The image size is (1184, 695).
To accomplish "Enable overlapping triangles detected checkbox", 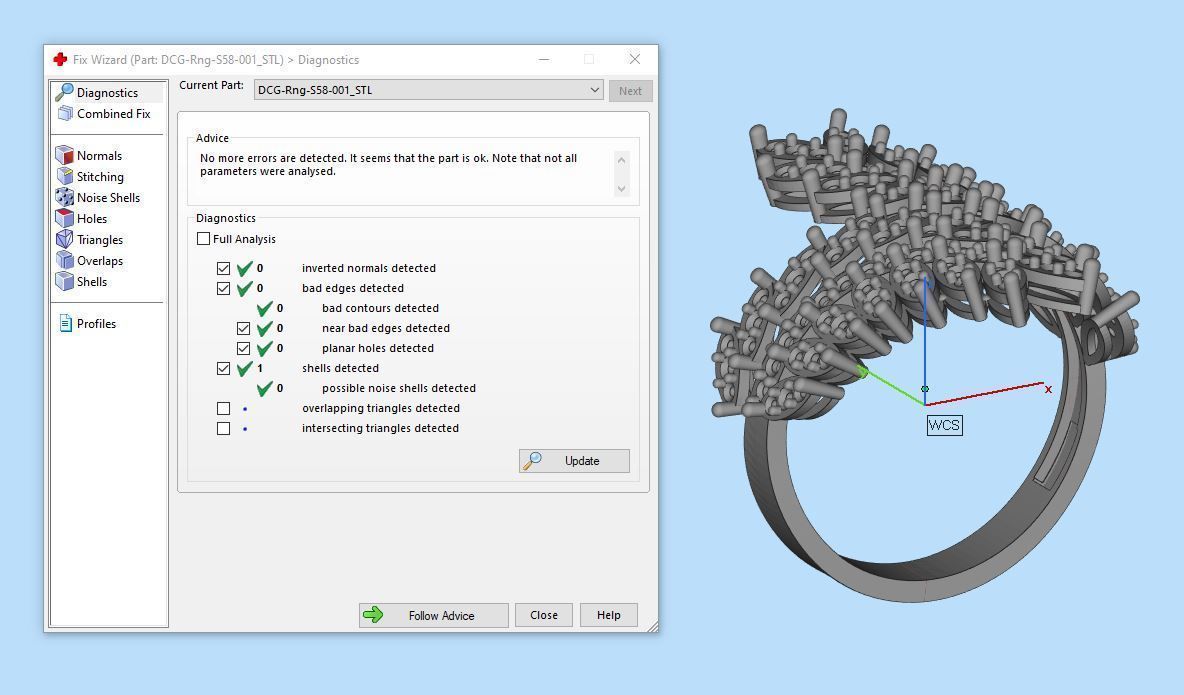I will pos(224,408).
